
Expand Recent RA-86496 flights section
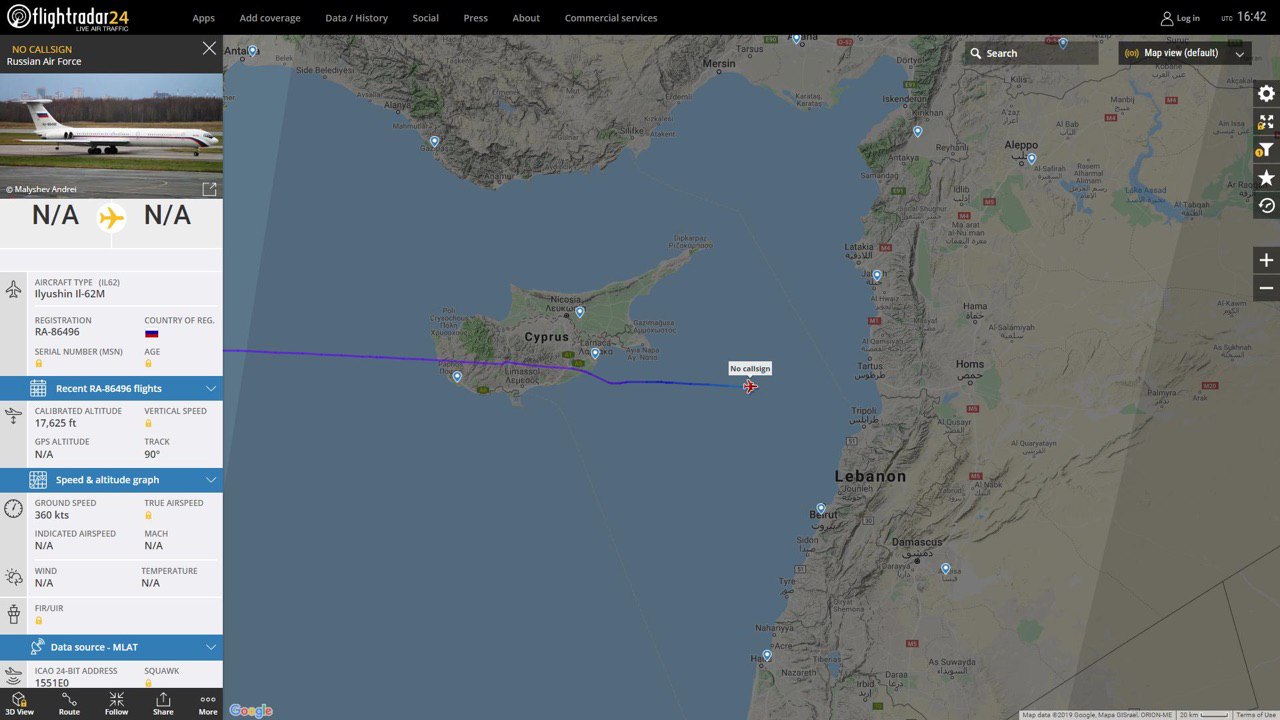coord(111,388)
